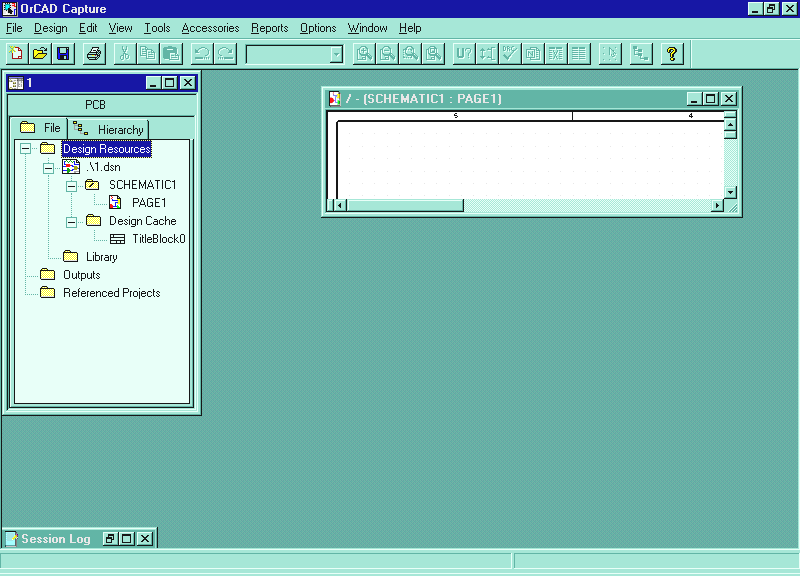Maximize the Session Log window
This screenshot has width=800, height=576.
[x=127, y=539]
